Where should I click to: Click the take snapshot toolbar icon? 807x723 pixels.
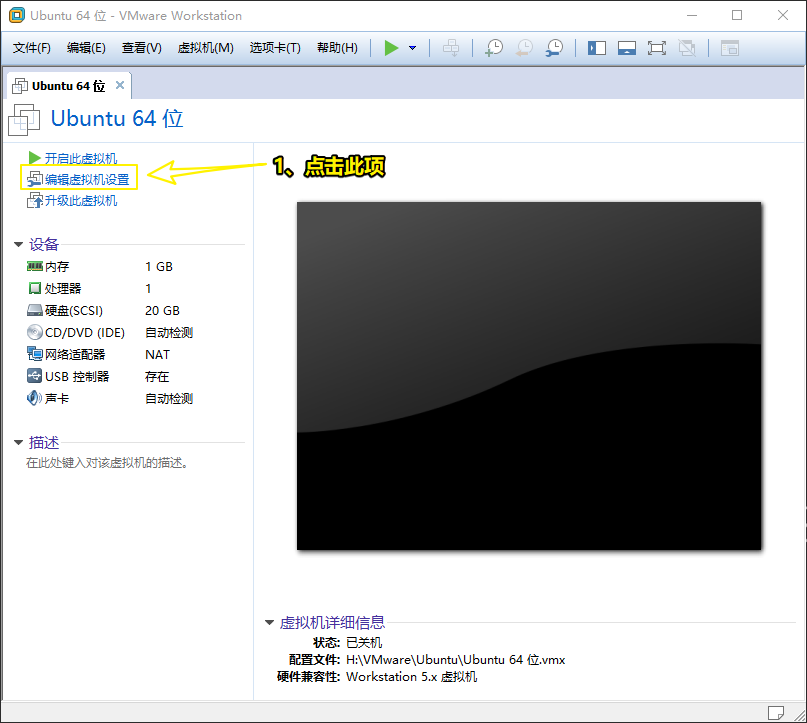(x=494, y=48)
